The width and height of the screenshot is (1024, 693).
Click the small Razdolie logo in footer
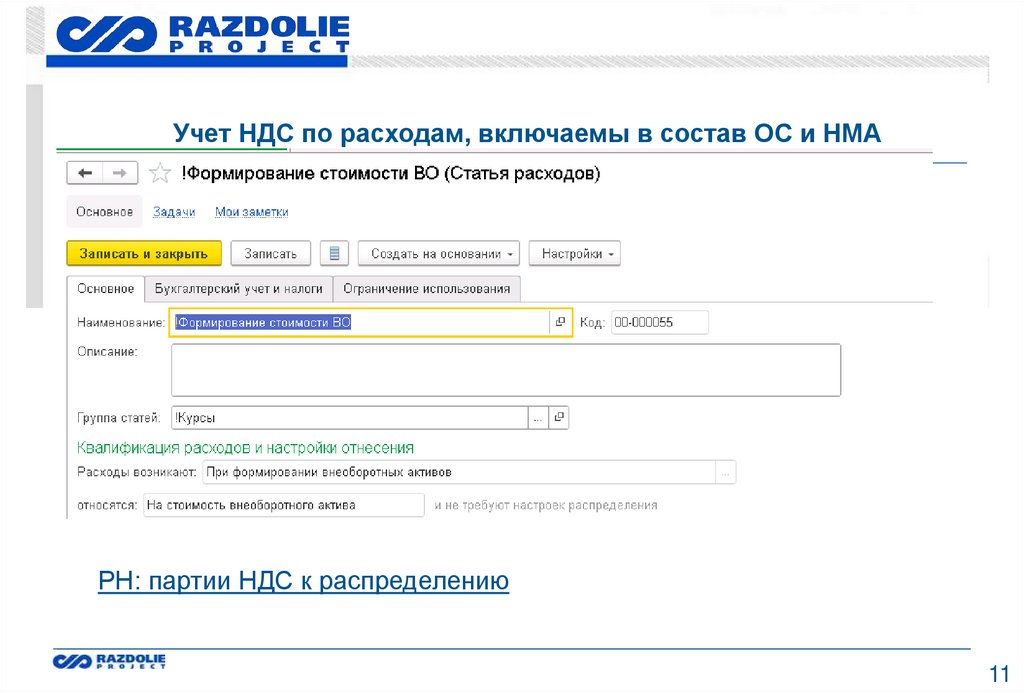click(x=109, y=661)
